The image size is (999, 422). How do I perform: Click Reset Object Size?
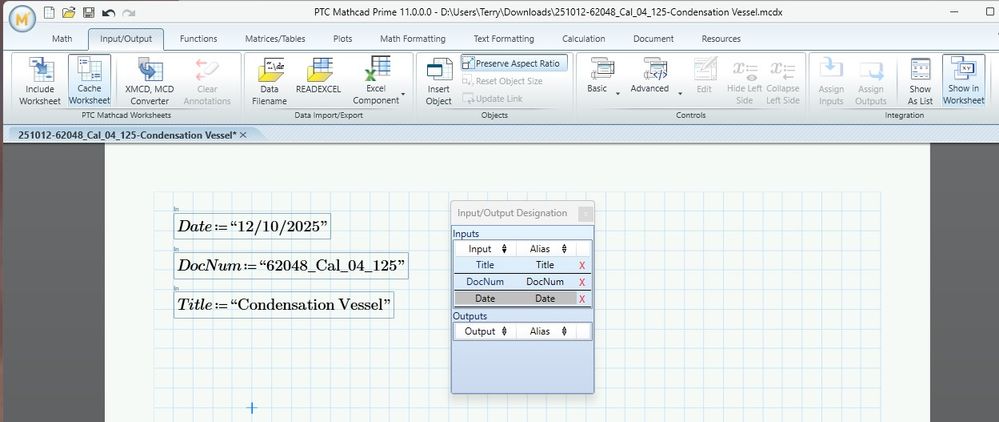pos(503,81)
